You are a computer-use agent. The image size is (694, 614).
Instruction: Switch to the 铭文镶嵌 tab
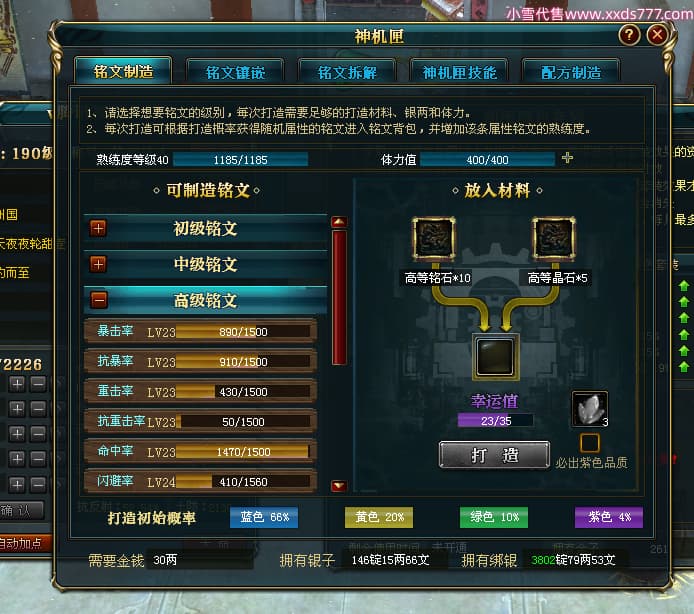[x=235, y=72]
